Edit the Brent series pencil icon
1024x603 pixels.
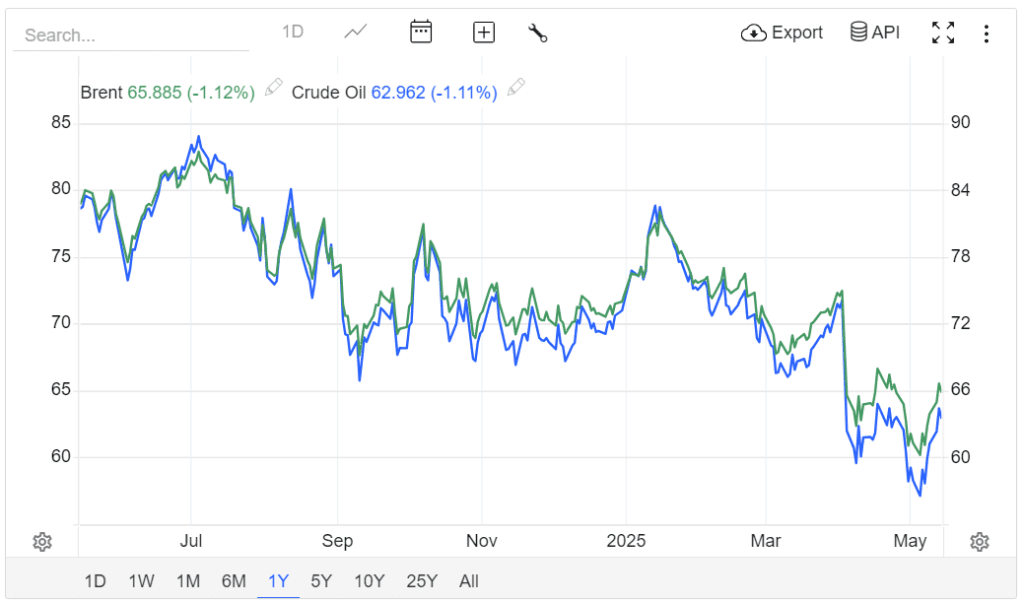(273, 88)
